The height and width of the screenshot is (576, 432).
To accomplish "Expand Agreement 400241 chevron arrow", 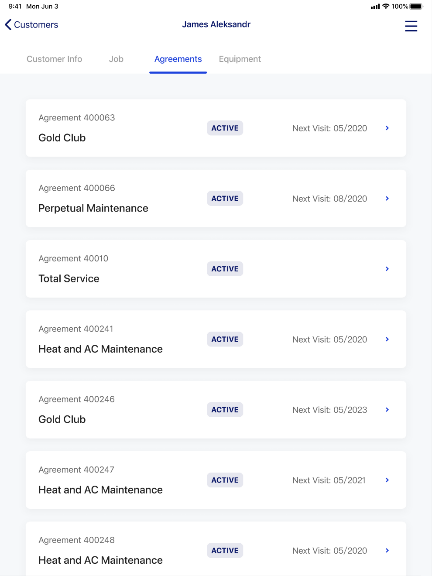I will [x=387, y=339].
